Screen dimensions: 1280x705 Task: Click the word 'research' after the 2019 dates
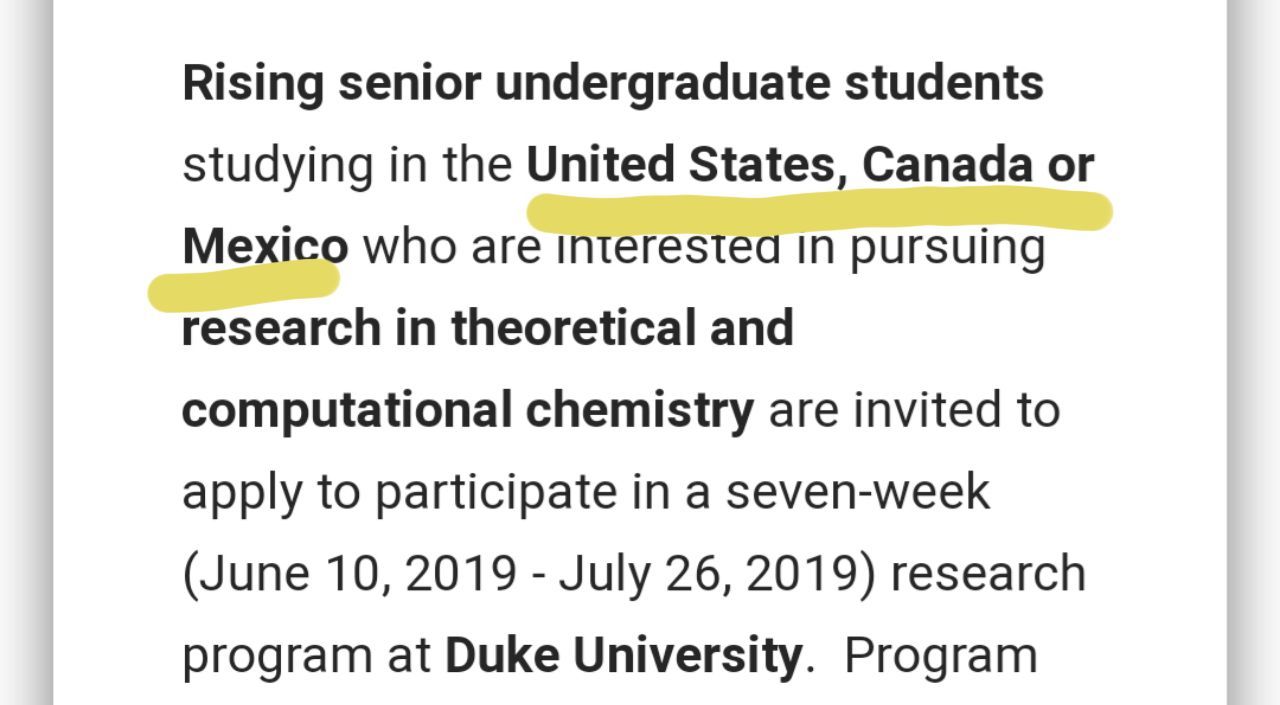click(x=989, y=574)
